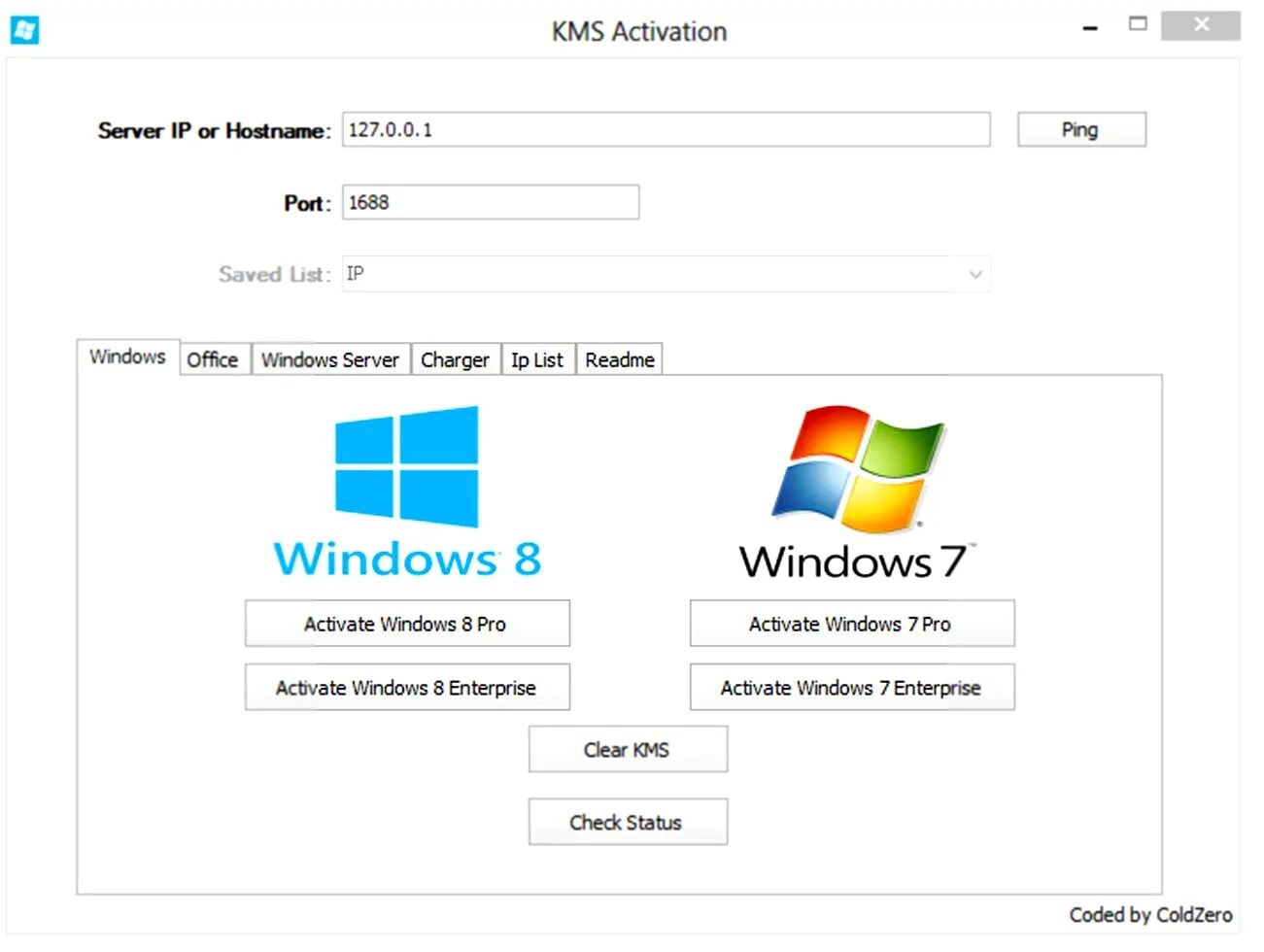The height and width of the screenshot is (952, 1264).
Task: Click into the Port input field
Action: pos(491,203)
